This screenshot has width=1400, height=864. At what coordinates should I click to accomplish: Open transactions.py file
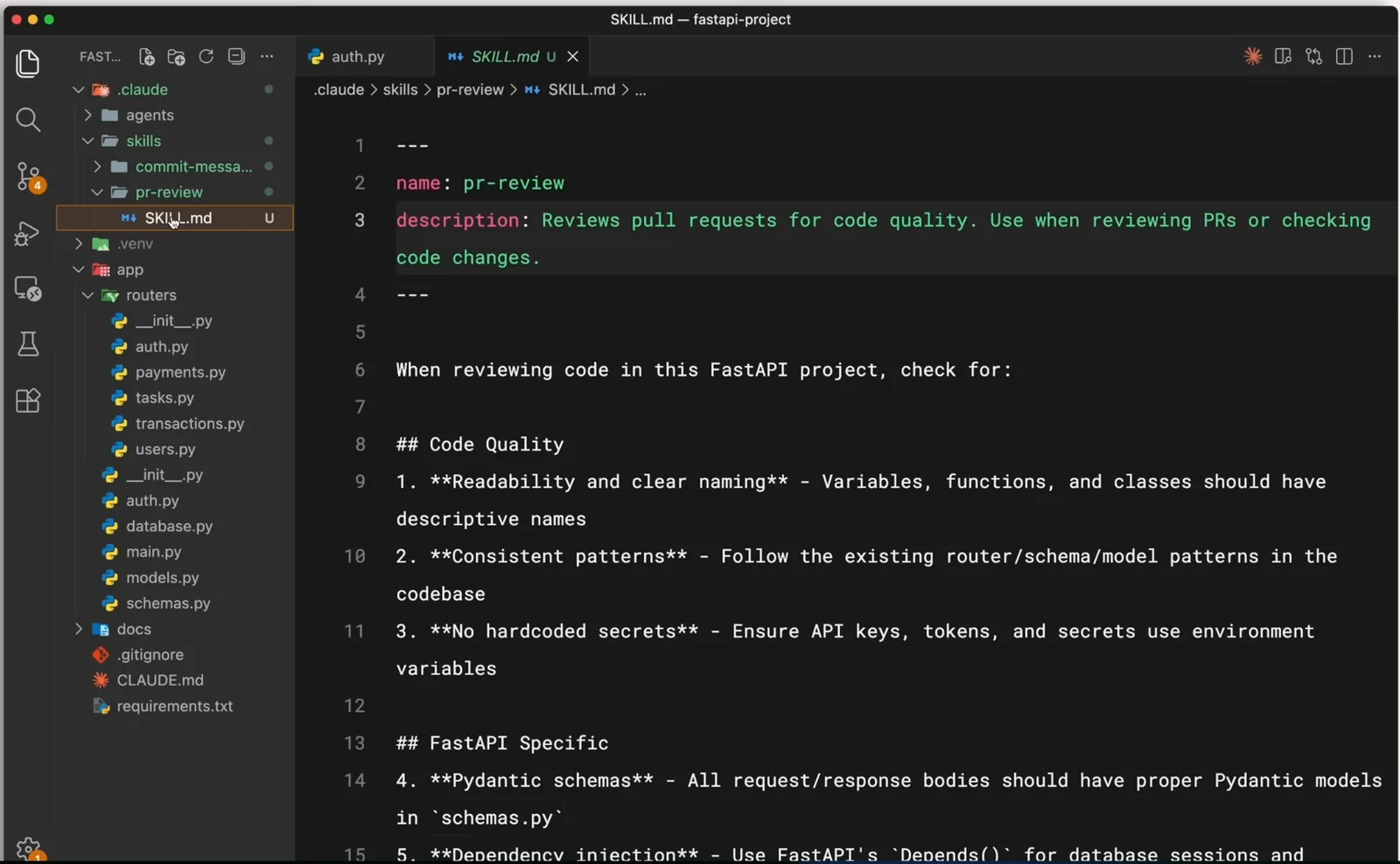[x=189, y=423]
